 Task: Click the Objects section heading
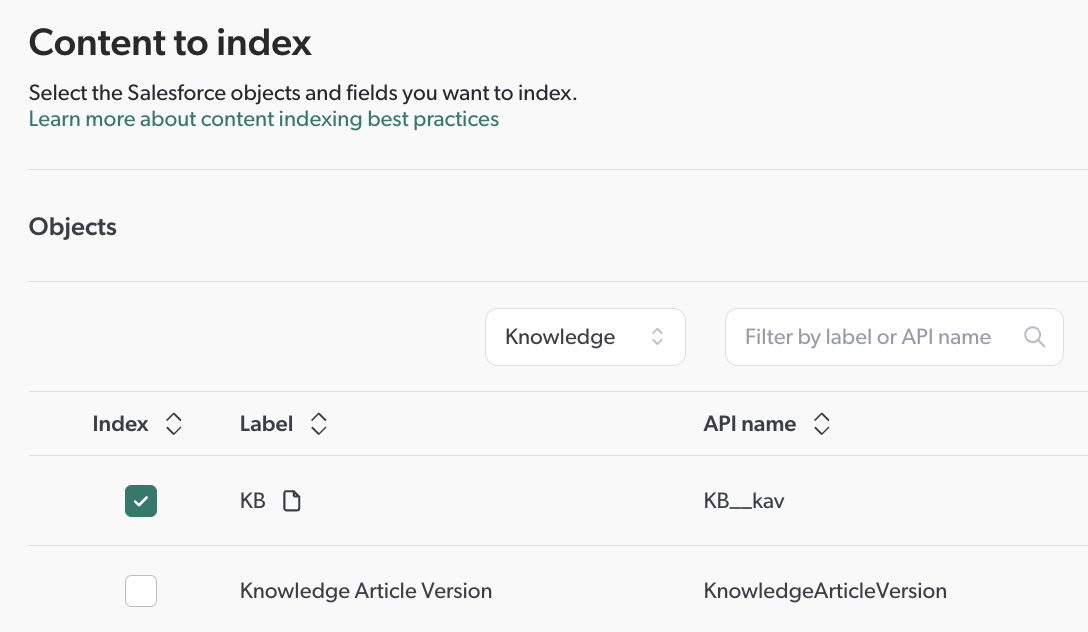(72, 227)
